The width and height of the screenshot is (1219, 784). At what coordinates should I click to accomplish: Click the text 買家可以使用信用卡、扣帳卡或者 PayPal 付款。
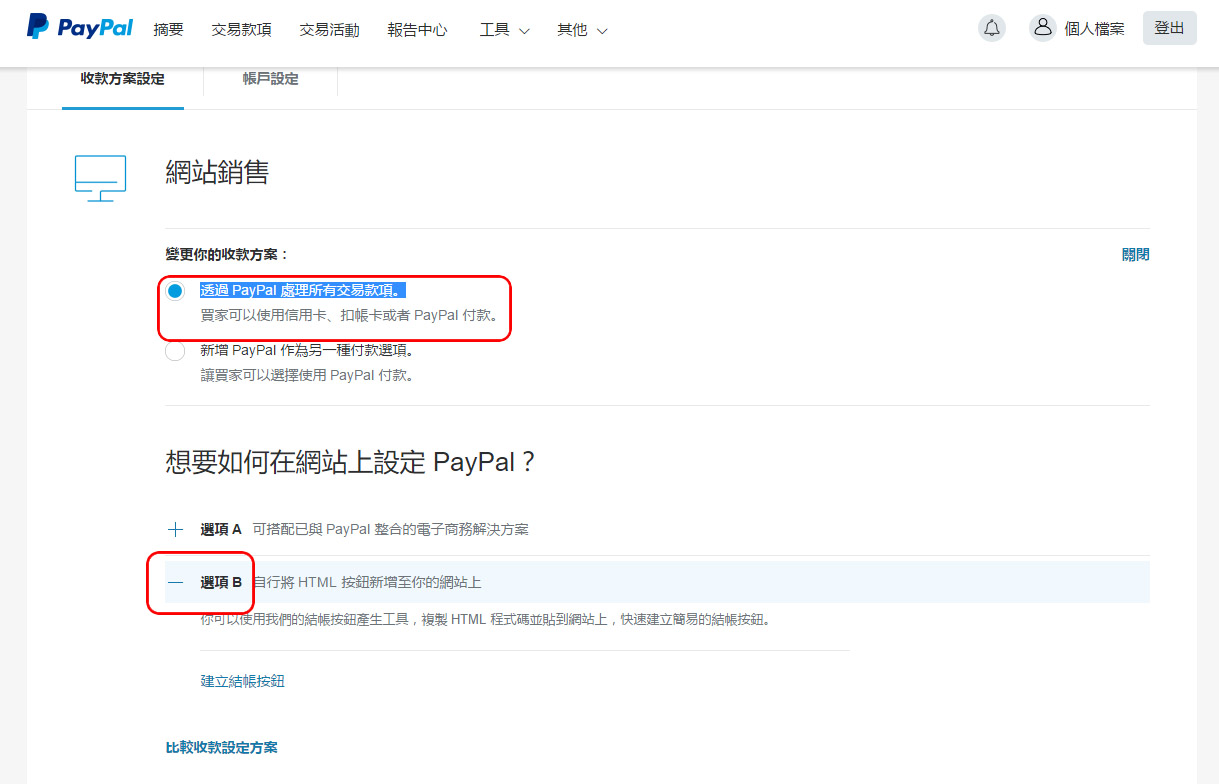pyautogui.click(x=349, y=316)
